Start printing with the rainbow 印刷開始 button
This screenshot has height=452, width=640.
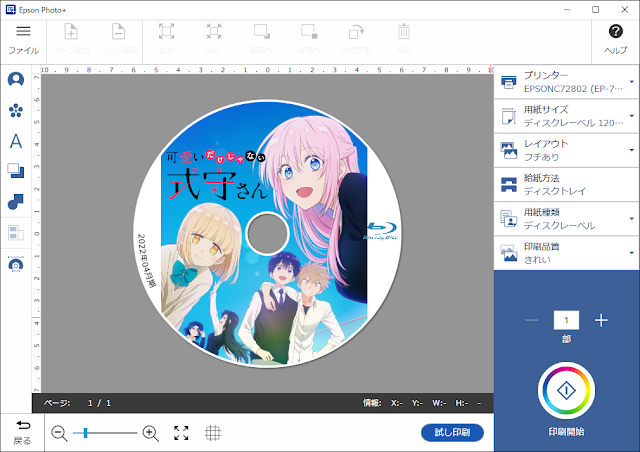pyautogui.click(x=566, y=390)
